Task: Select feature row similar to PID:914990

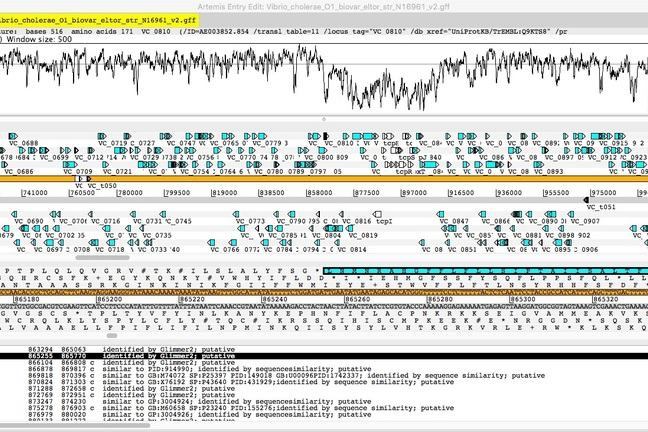Action: 200,369
